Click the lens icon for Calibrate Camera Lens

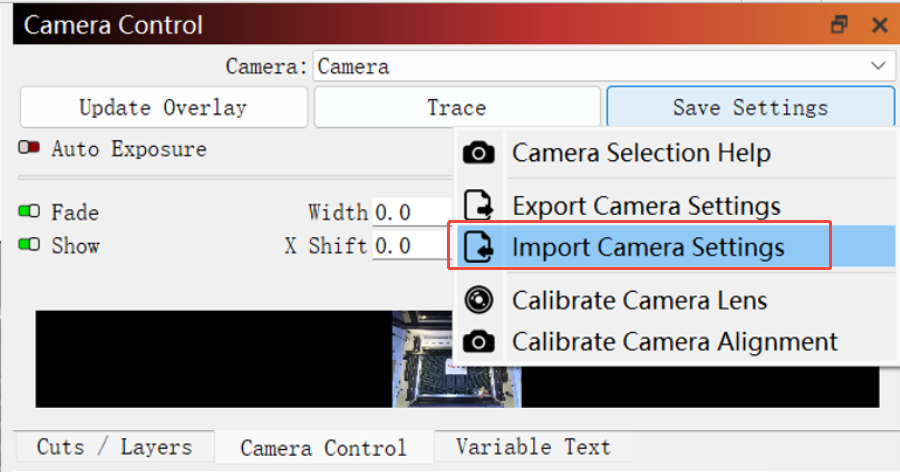(x=479, y=300)
